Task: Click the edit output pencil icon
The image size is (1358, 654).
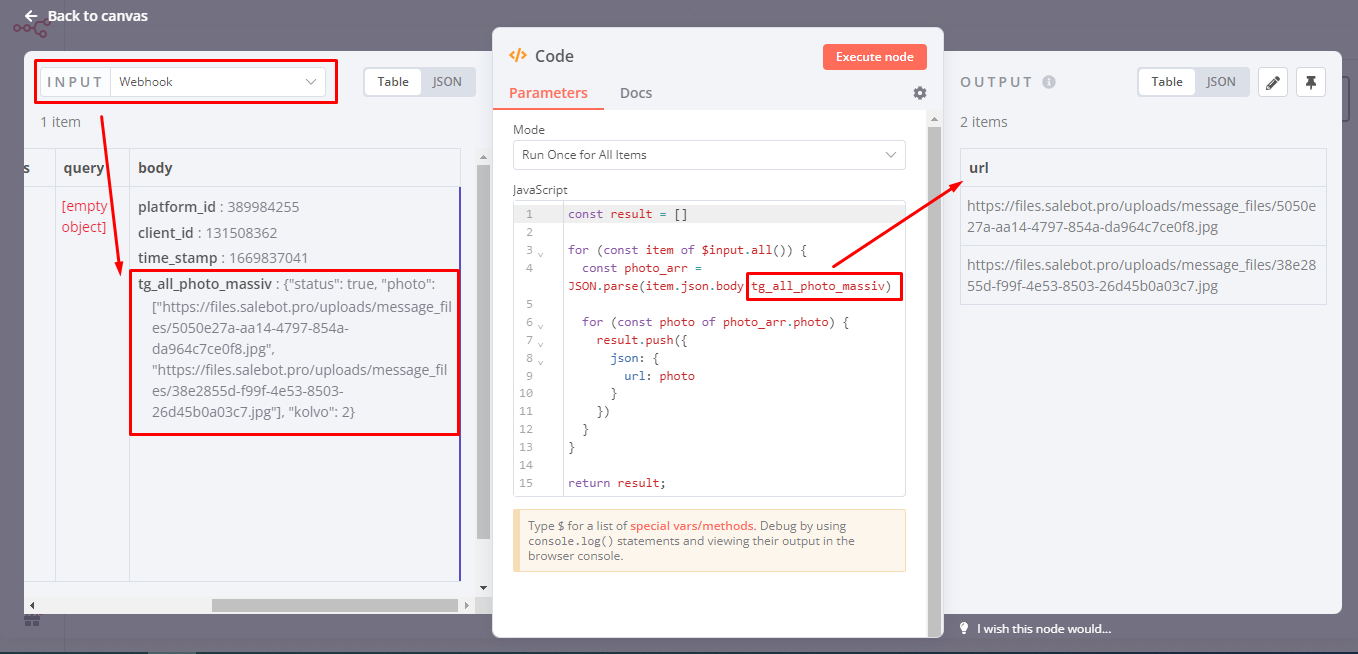Action: (x=1272, y=82)
